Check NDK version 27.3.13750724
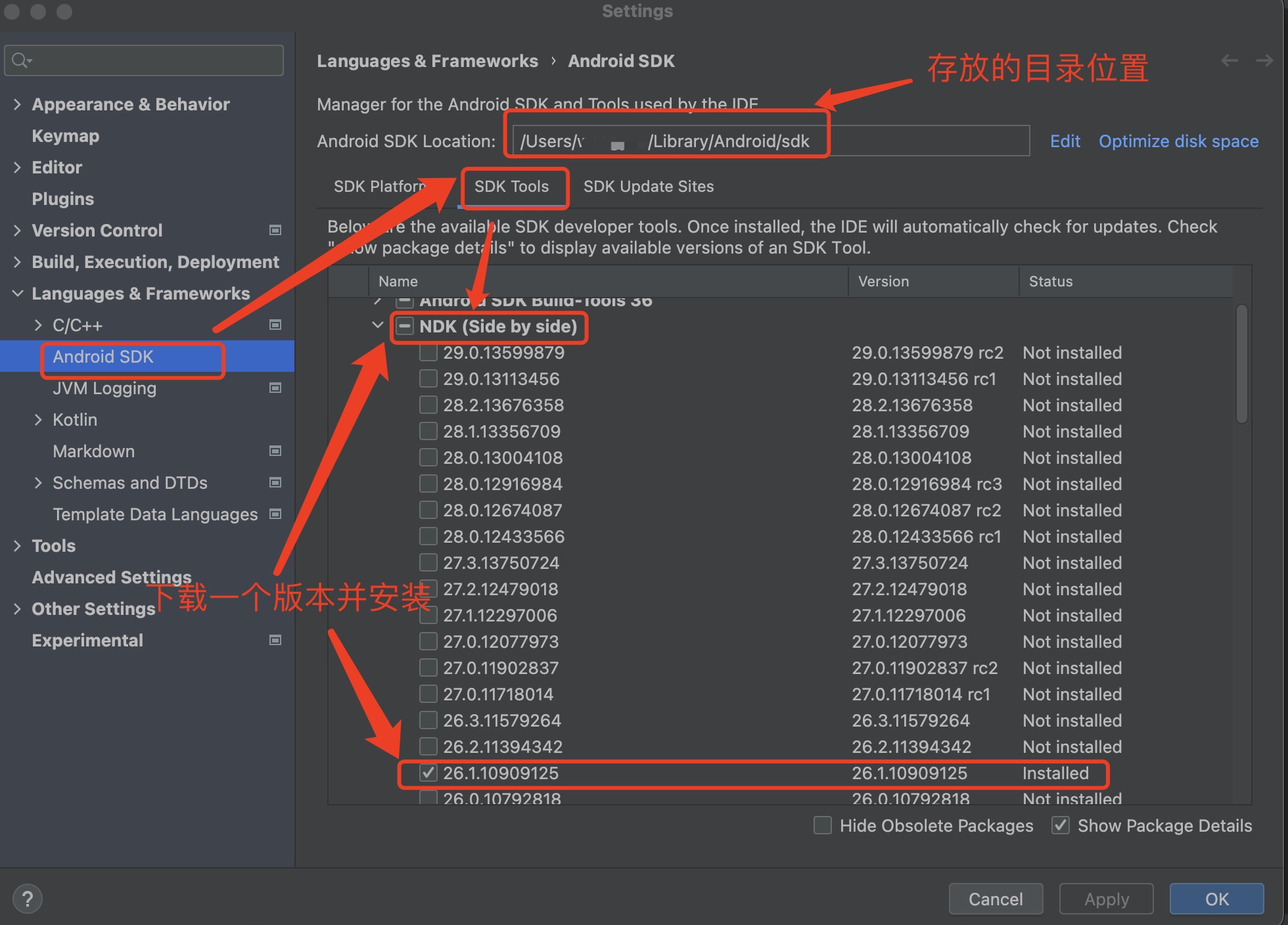Screen dimensions: 1288x925 [428, 563]
